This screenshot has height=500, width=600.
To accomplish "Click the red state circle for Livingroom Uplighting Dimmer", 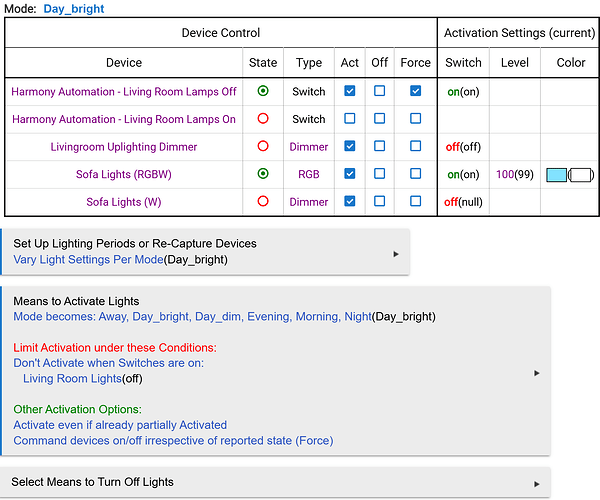I will pyautogui.click(x=263, y=146).
